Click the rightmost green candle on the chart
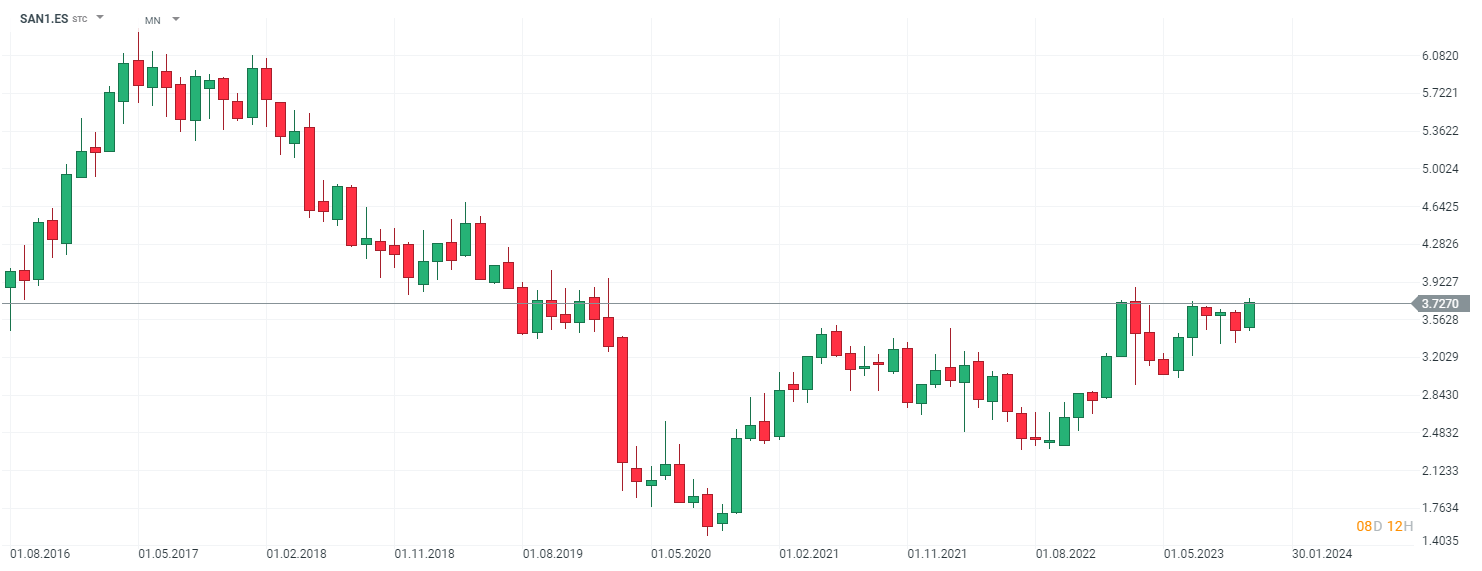The width and height of the screenshot is (1482, 571). point(1249,315)
